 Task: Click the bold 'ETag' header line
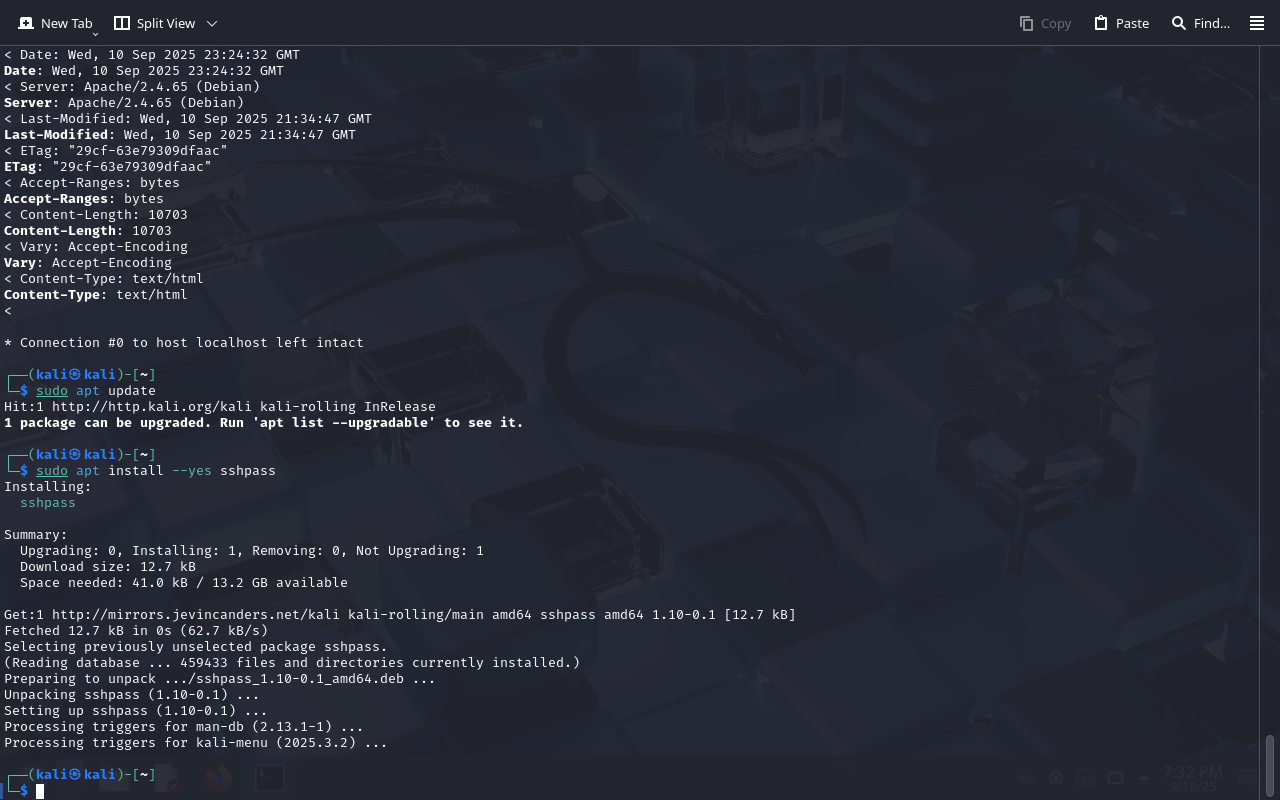click(108, 167)
